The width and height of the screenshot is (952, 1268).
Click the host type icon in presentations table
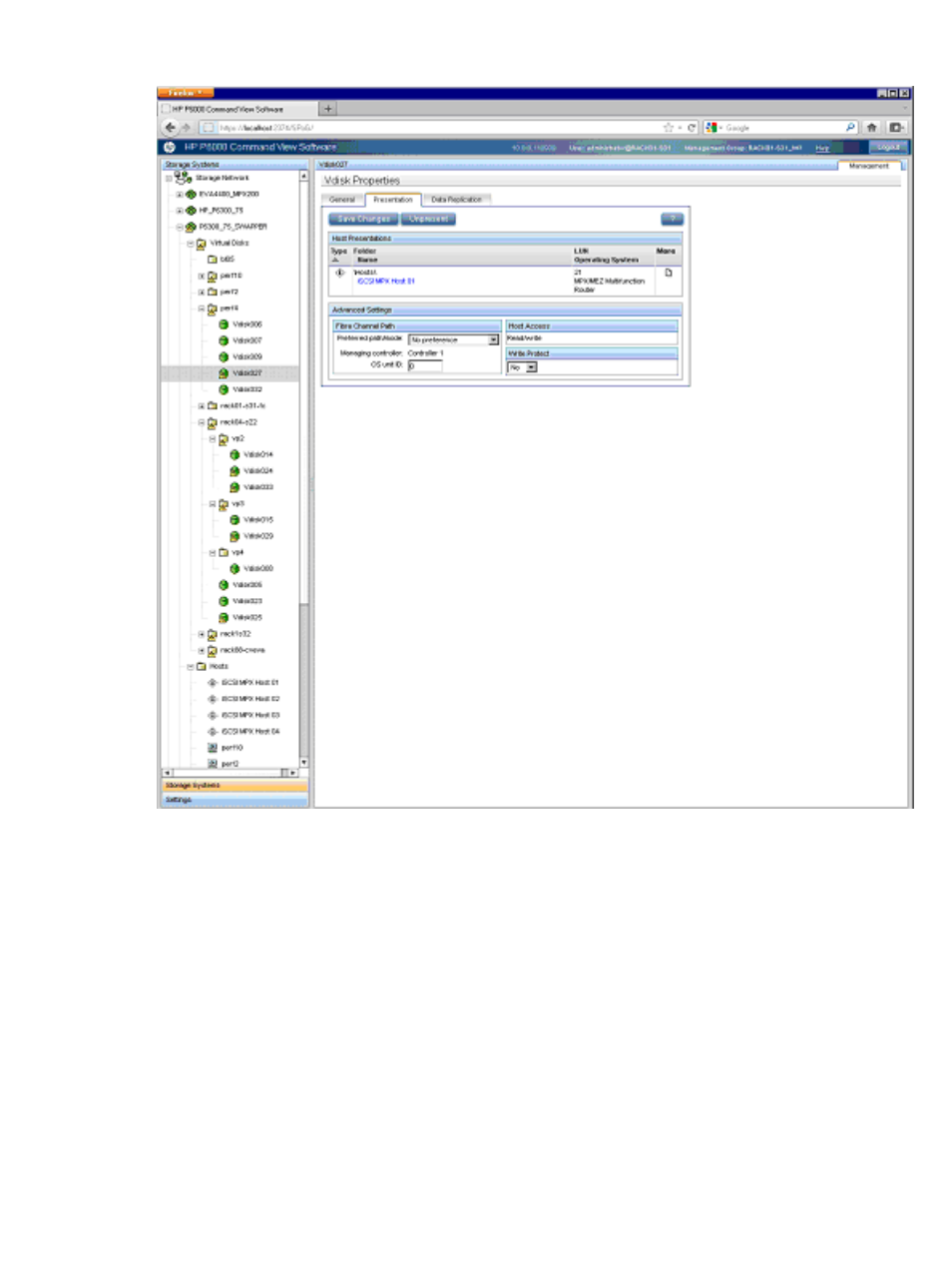339,273
